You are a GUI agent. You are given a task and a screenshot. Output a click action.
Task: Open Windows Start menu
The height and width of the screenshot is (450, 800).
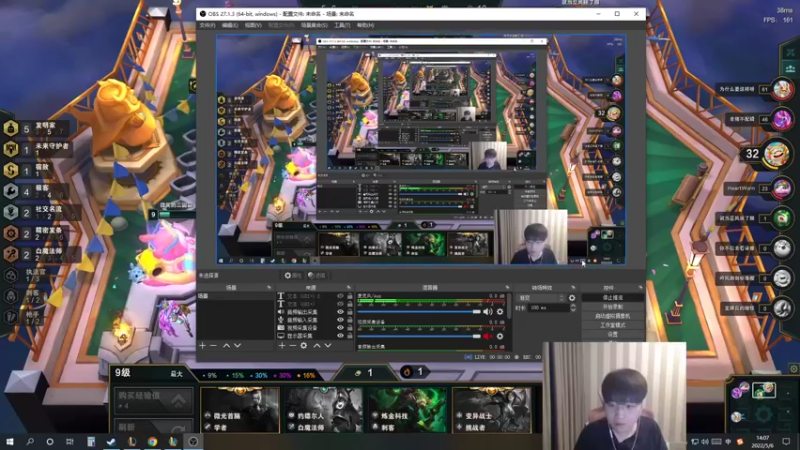pos(10,441)
